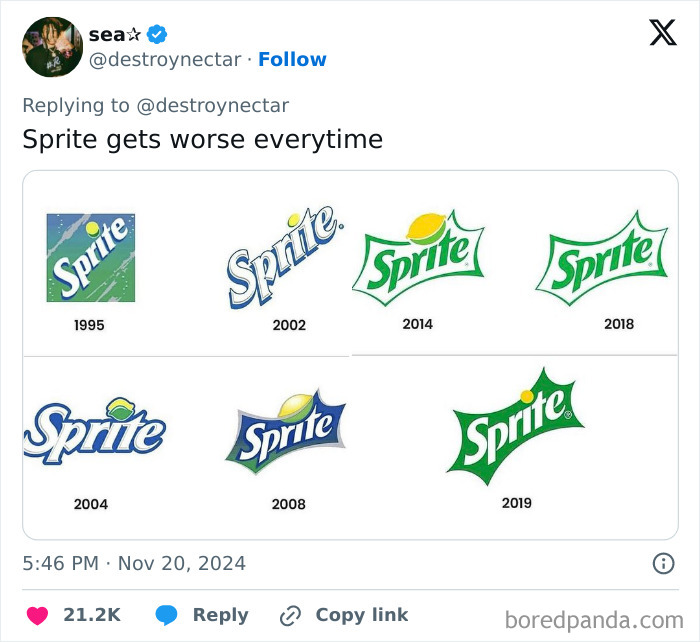The image size is (700, 642).
Task: Follow the destroynectar account
Action: point(292,60)
